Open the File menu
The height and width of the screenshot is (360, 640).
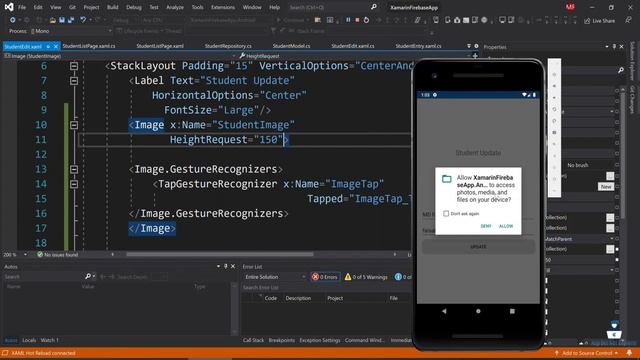click(22, 7)
